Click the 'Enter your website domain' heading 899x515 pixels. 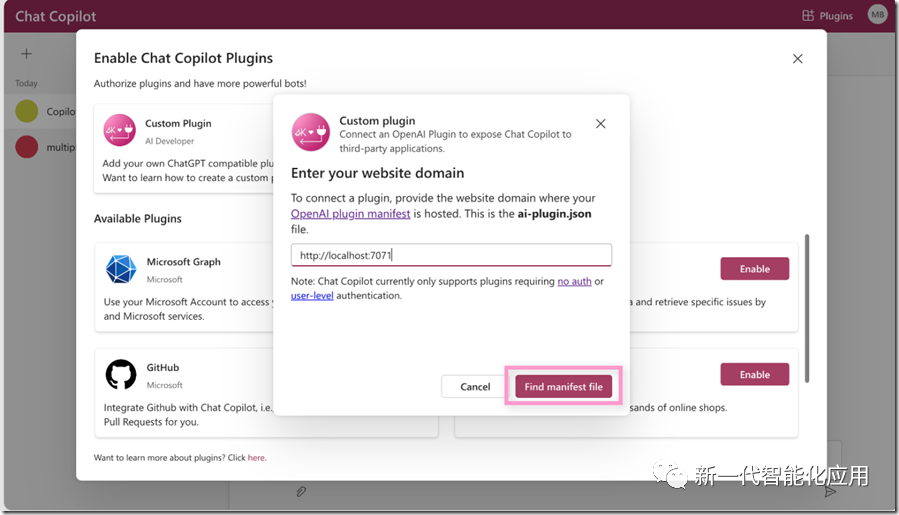(377, 173)
